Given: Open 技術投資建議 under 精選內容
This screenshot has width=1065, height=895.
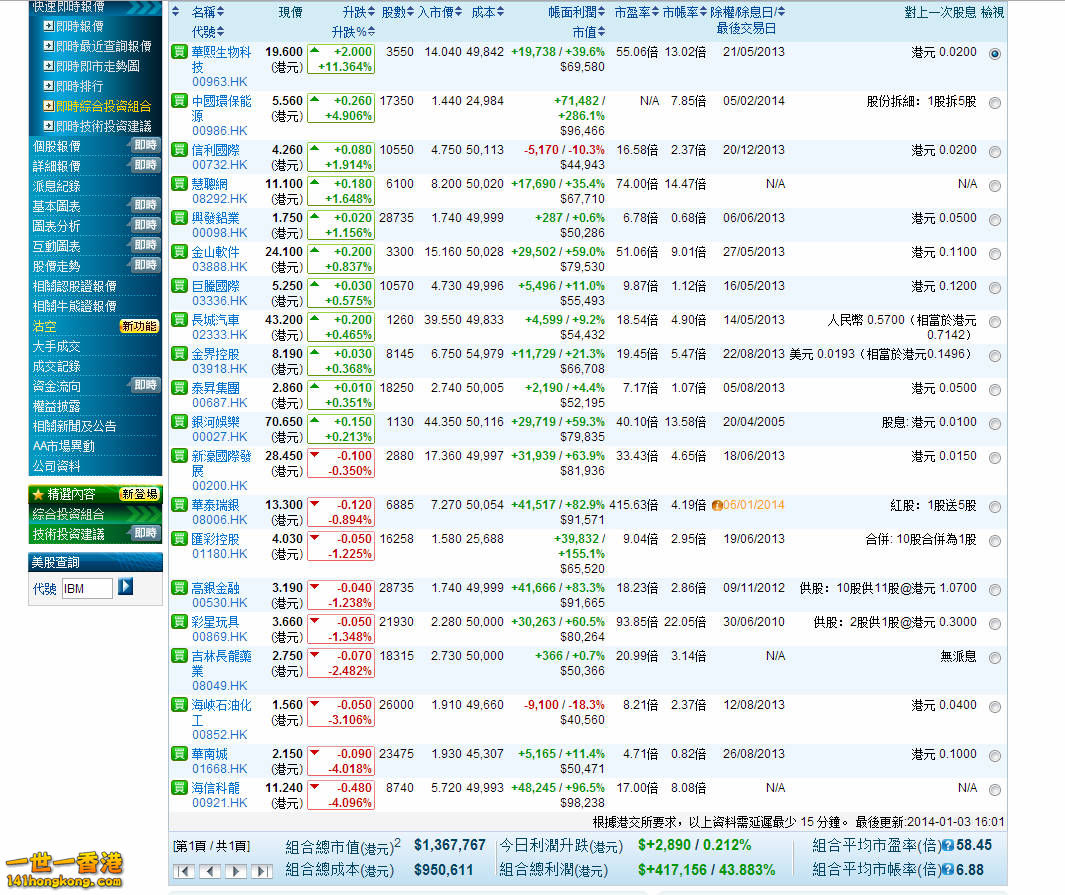Looking at the screenshot, I should click(69, 534).
